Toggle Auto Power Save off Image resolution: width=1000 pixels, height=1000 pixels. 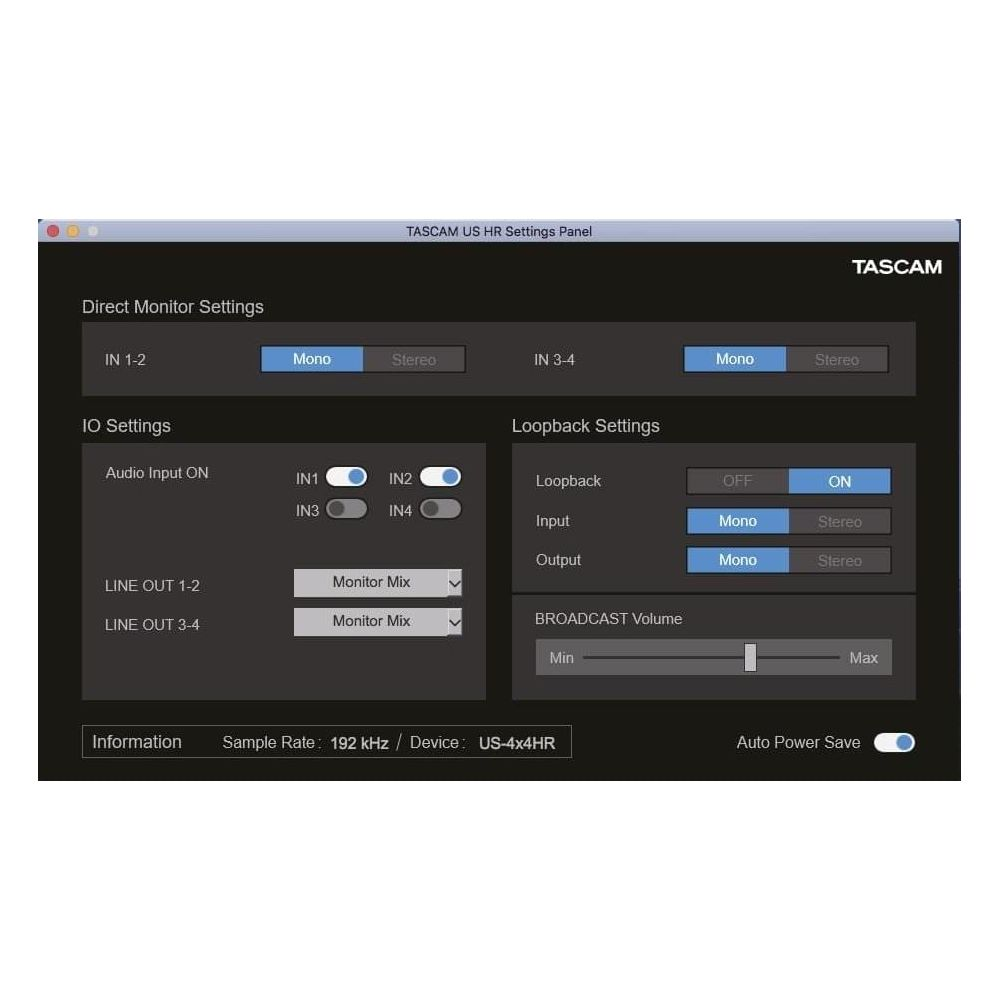895,742
